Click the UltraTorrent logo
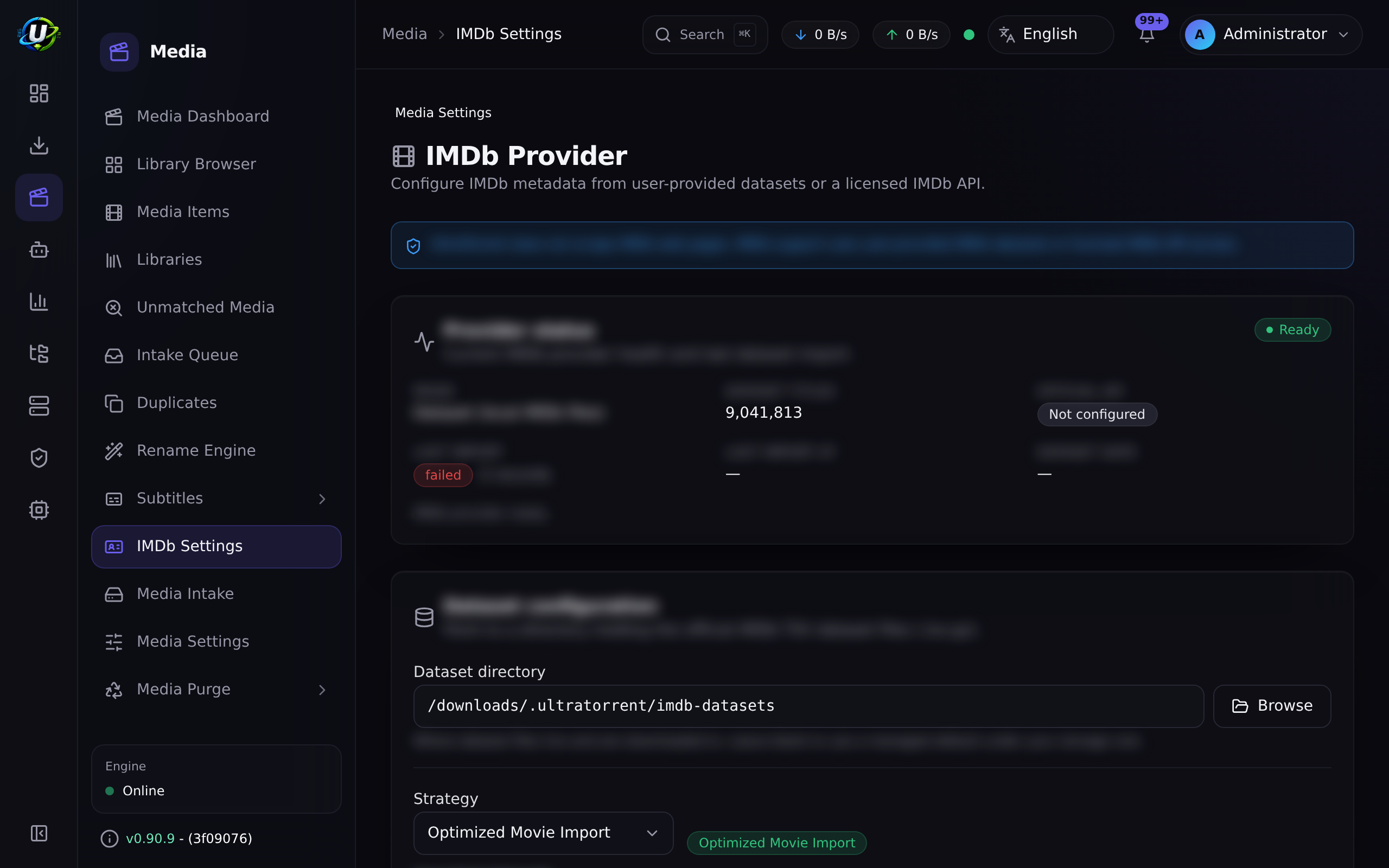 39,34
